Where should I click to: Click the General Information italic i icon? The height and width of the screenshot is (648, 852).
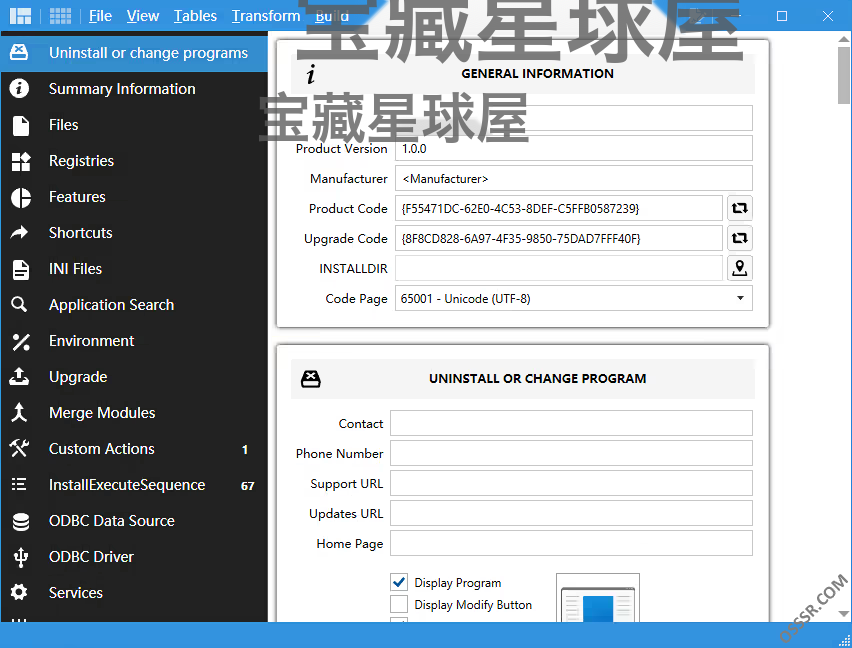point(311,74)
